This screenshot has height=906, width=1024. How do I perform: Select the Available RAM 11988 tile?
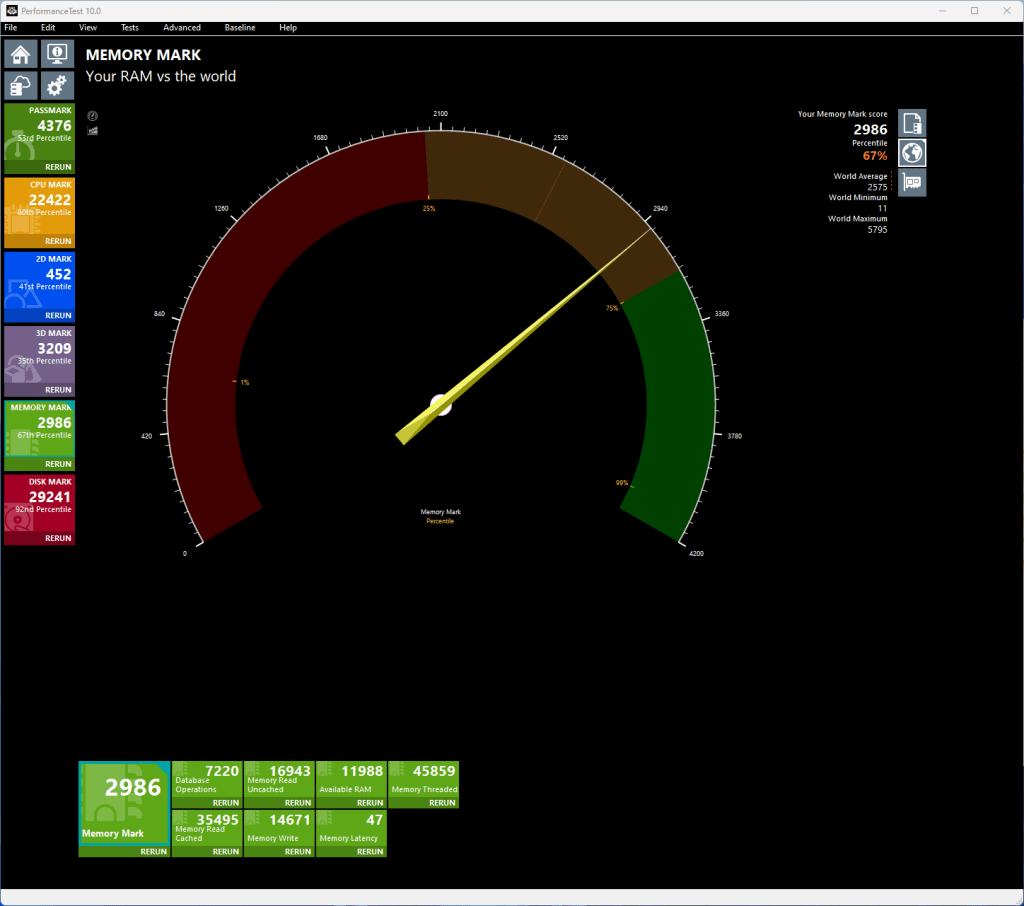(351, 779)
